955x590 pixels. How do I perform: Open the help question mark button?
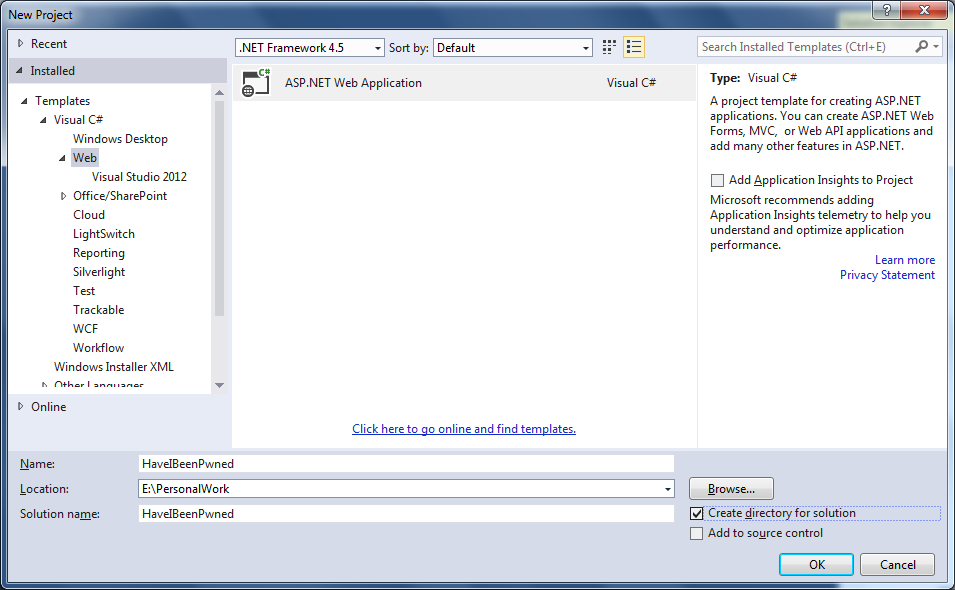pyautogui.click(x=887, y=10)
